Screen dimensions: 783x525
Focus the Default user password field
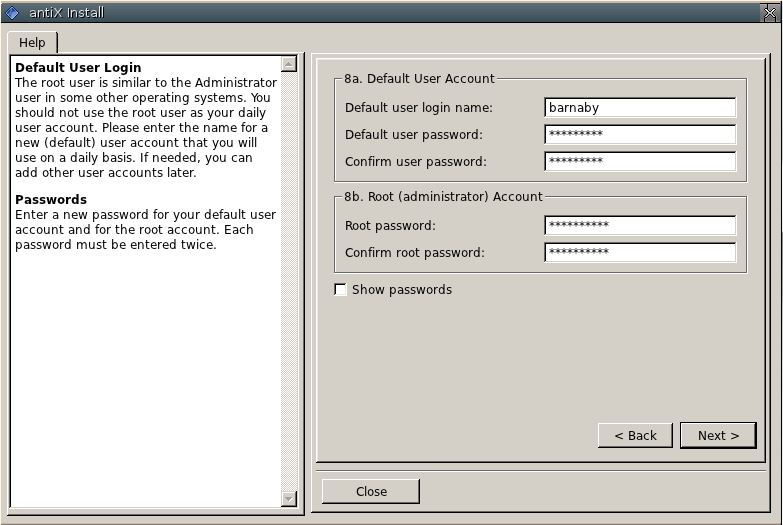[x=640, y=134]
